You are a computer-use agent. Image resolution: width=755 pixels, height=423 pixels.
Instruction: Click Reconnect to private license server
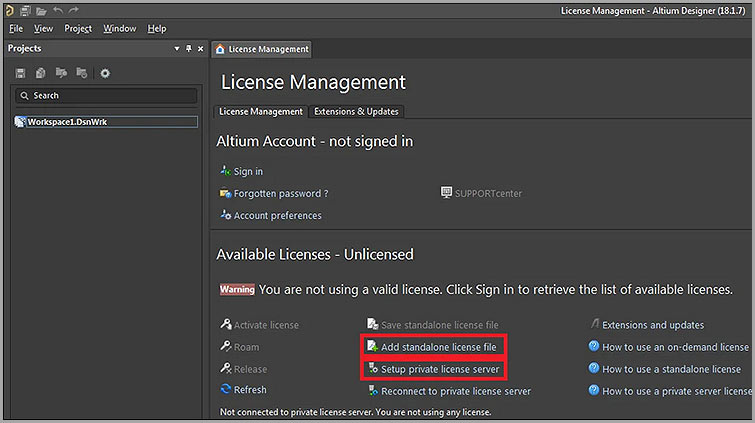click(x=456, y=391)
